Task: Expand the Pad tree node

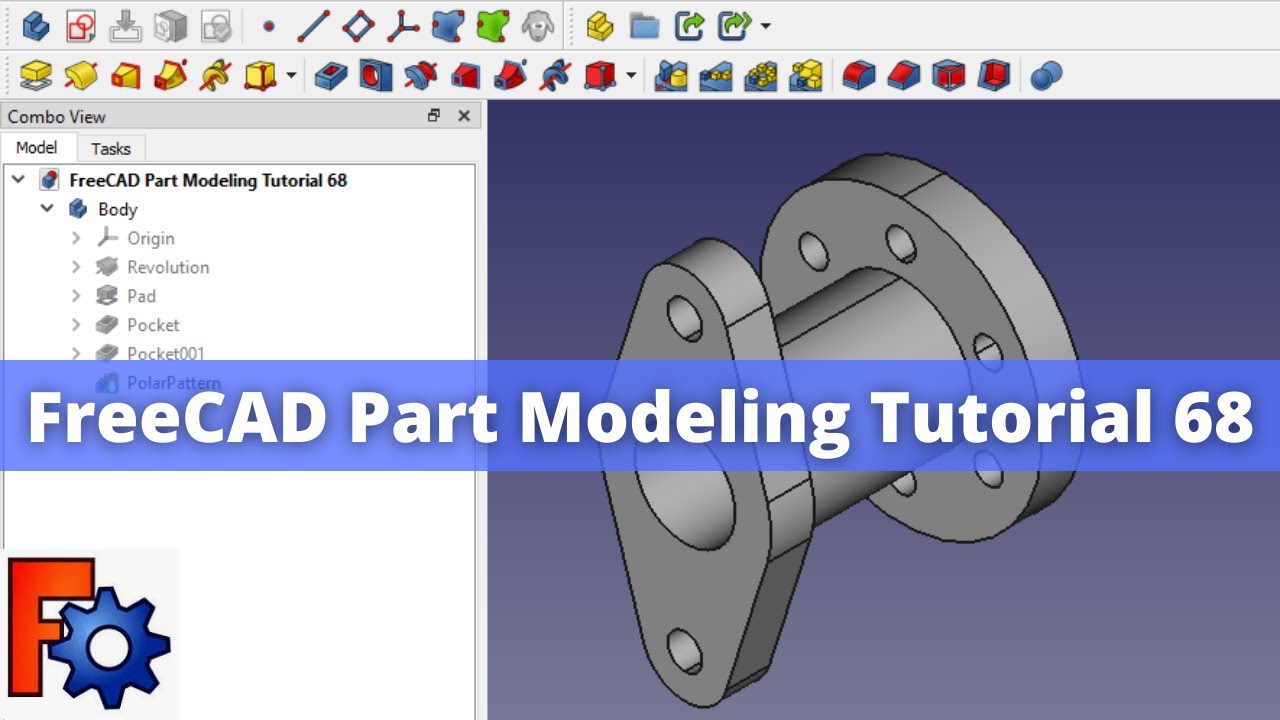Action: point(76,296)
